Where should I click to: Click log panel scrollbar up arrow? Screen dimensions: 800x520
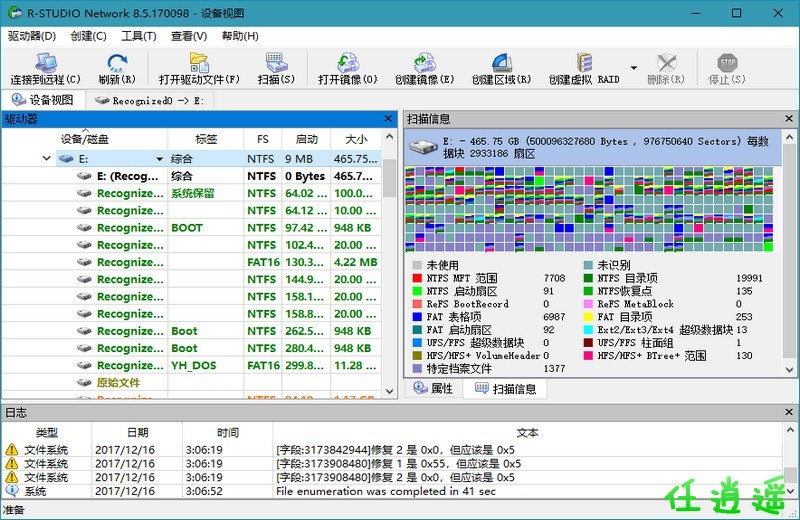point(790,430)
